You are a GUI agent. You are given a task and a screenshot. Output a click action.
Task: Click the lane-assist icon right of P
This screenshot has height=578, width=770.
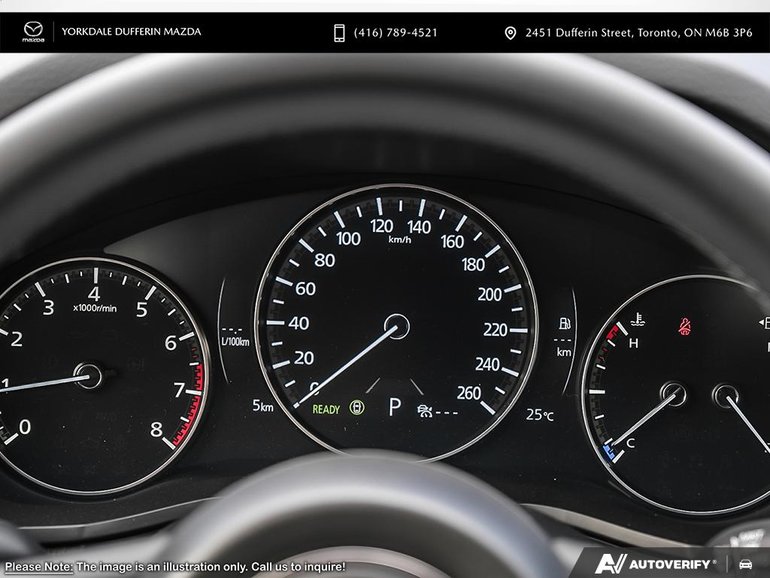click(428, 410)
